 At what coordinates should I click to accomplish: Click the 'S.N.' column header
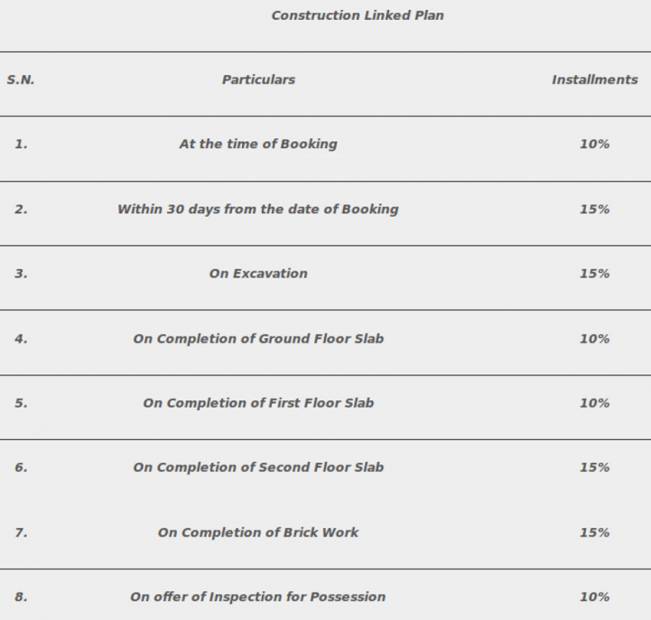click(x=20, y=80)
